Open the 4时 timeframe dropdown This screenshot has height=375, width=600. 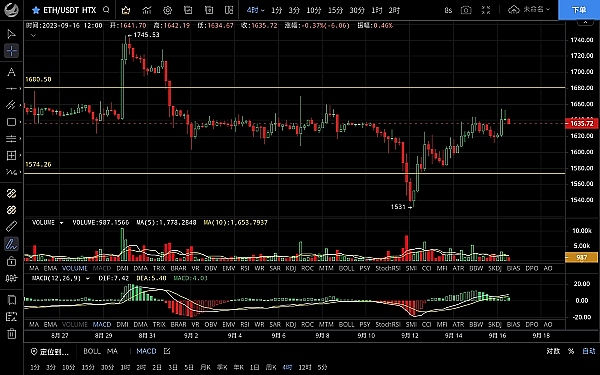click(255, 10)
